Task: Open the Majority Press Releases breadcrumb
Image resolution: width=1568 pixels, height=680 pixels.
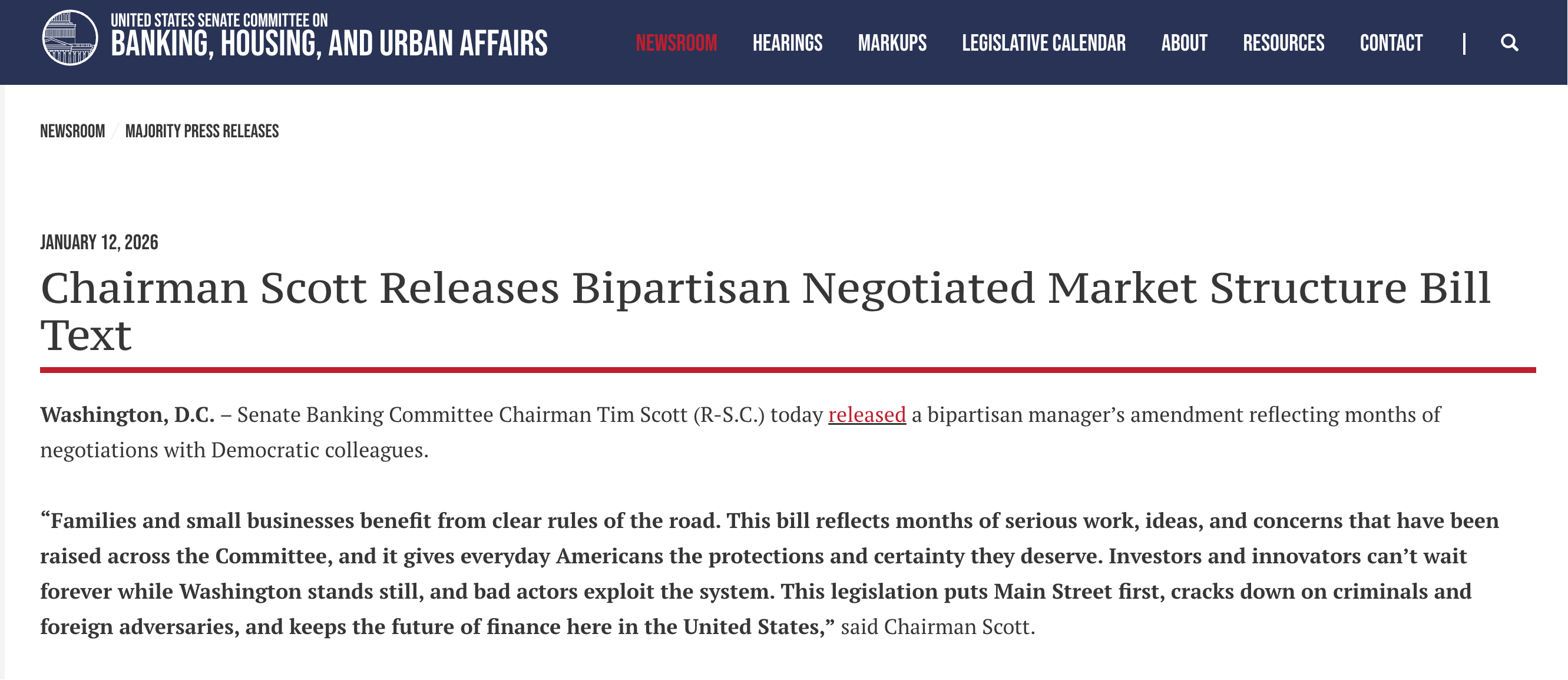Action: (x=201, y=131)
